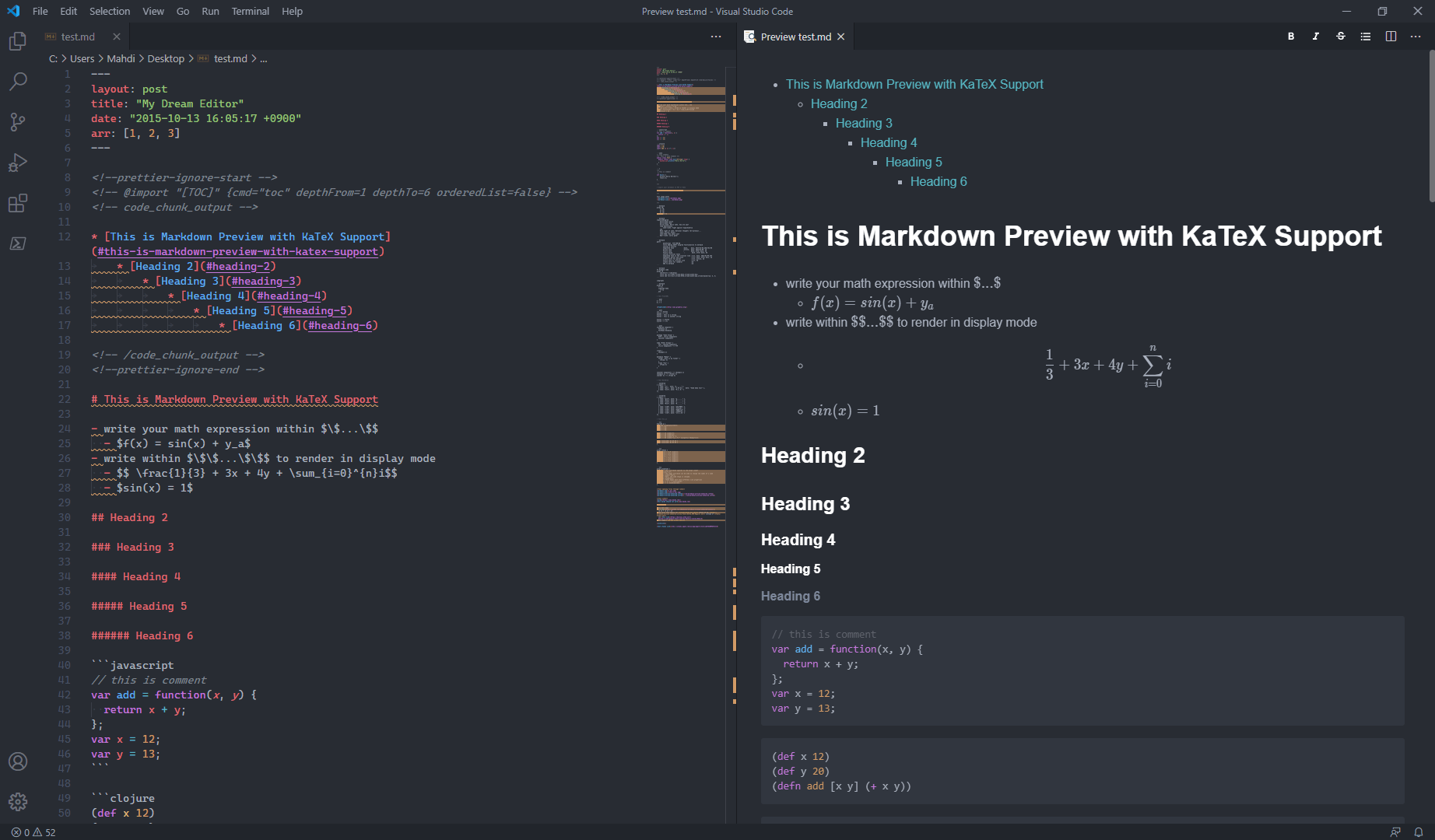The height and width of the screenshot is (840, 1435).
Task: Open Run and Debug view
Action: [x=17, y=163]
